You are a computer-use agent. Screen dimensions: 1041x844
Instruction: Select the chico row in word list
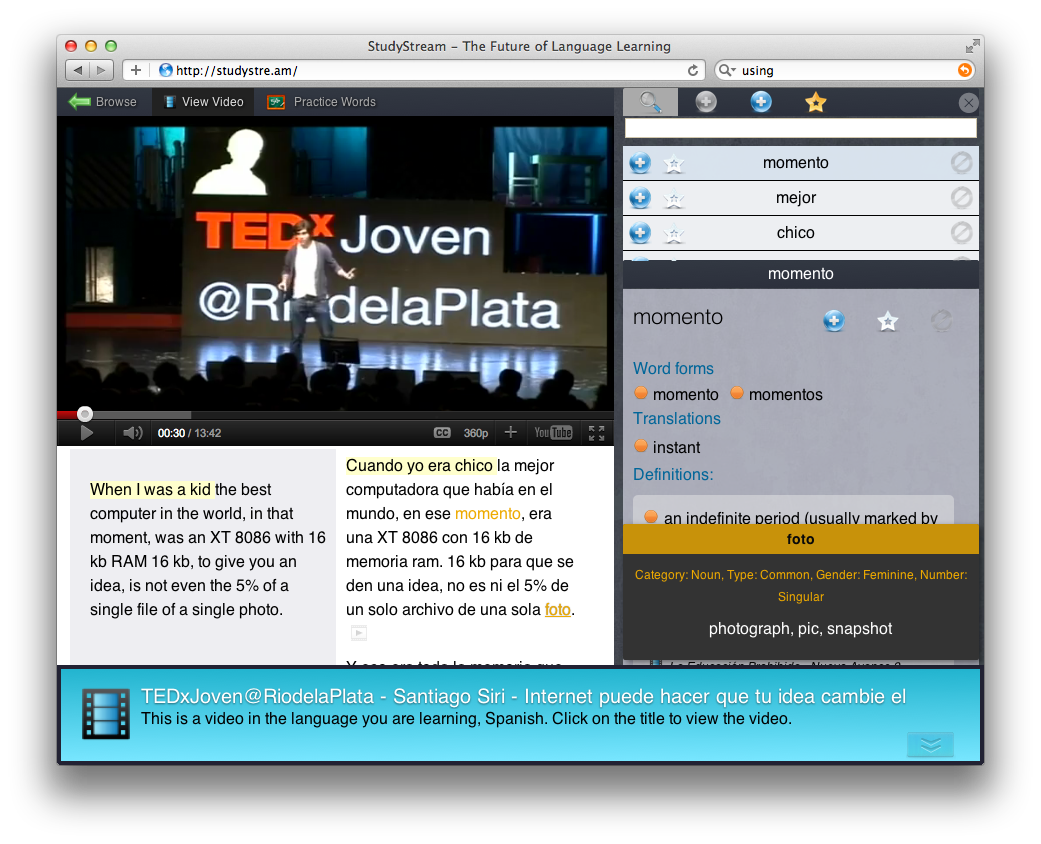pyautogui.click(x=801, y=233)
